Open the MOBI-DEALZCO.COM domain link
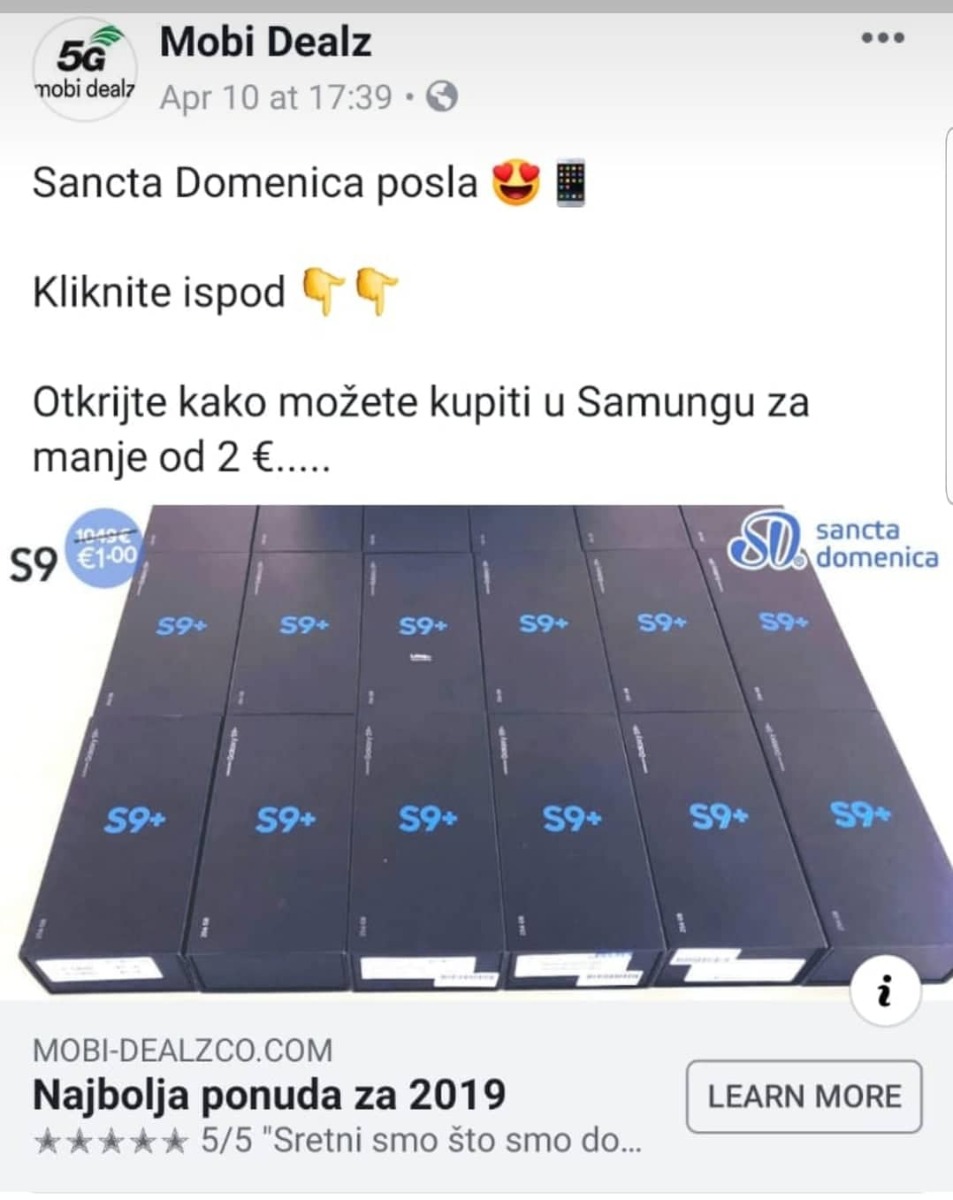Viewport: 953px width, 1200px height. click(183, 1051)
